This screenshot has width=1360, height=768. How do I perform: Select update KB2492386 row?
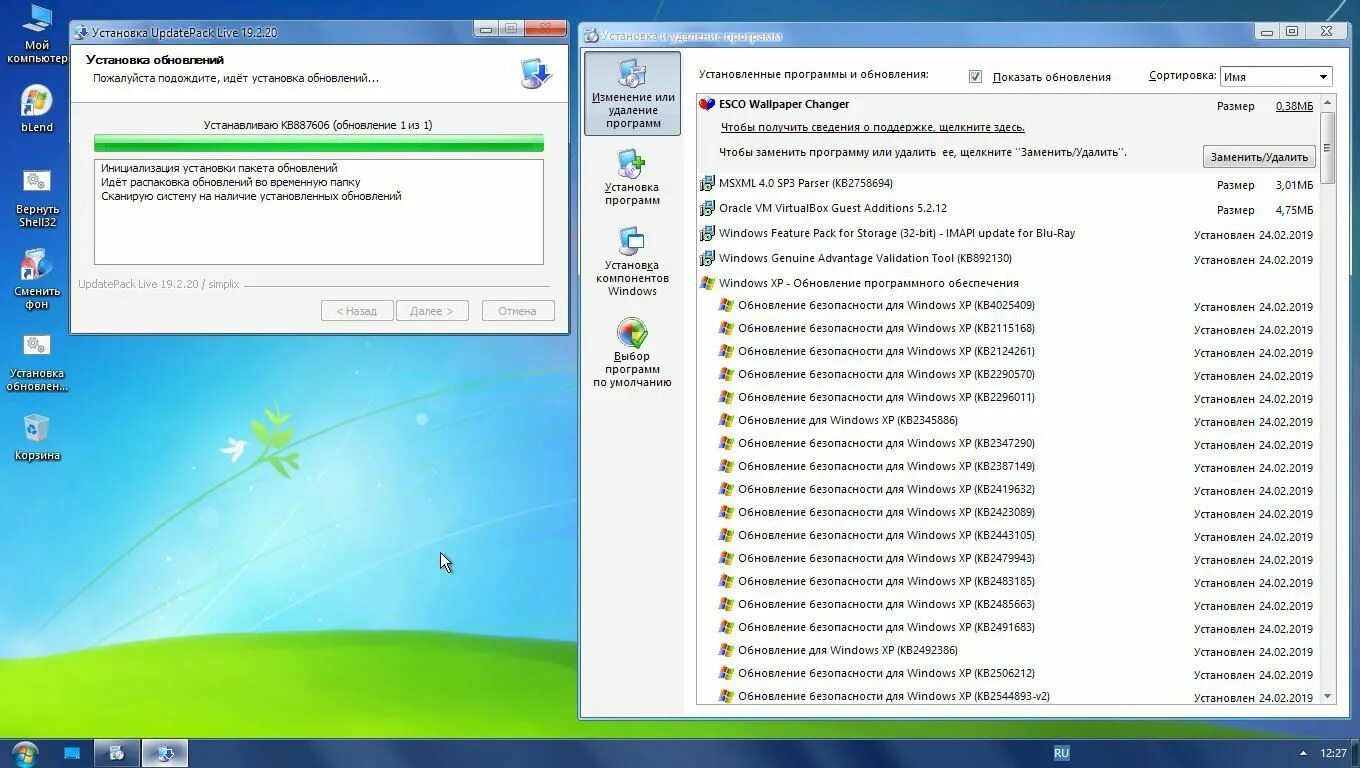[x=1008, y=650]
